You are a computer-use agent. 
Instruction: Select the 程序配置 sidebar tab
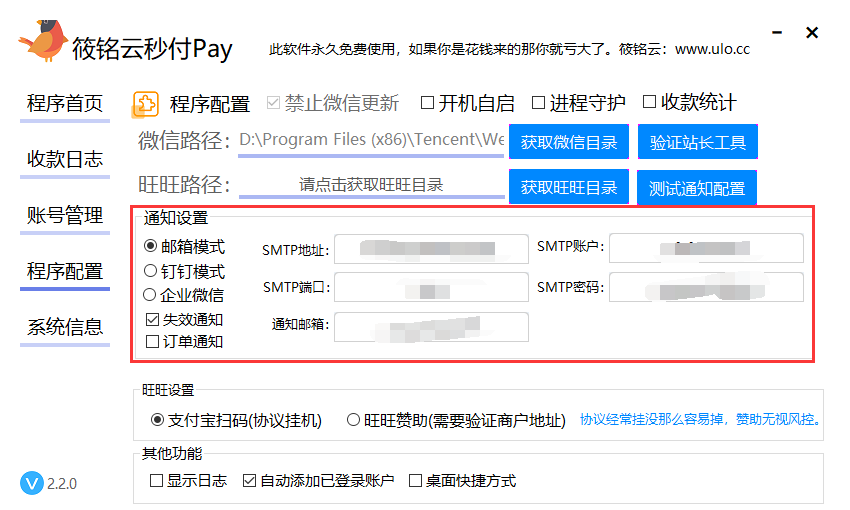65,272
